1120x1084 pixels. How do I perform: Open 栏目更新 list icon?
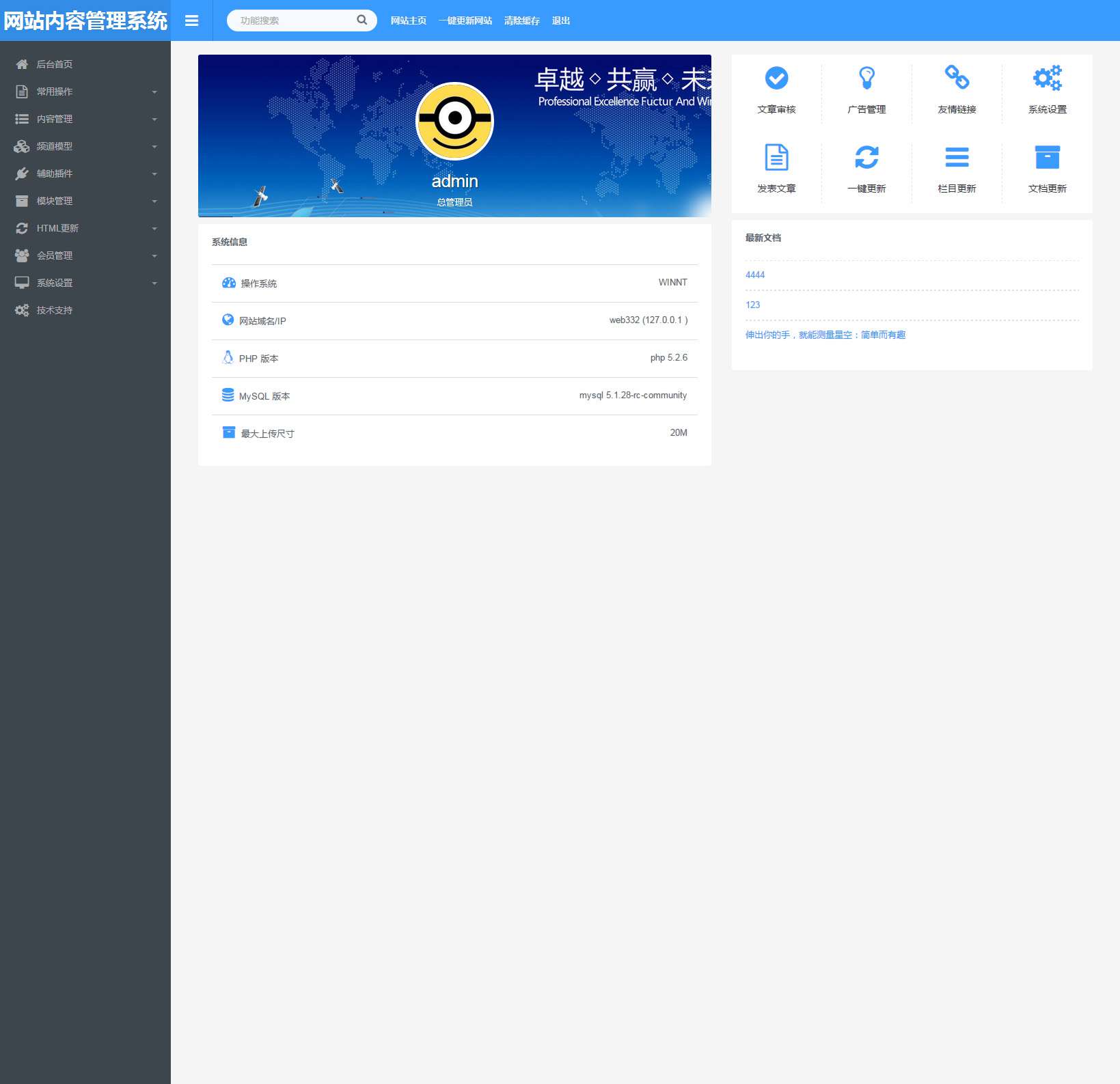point(957,158)
